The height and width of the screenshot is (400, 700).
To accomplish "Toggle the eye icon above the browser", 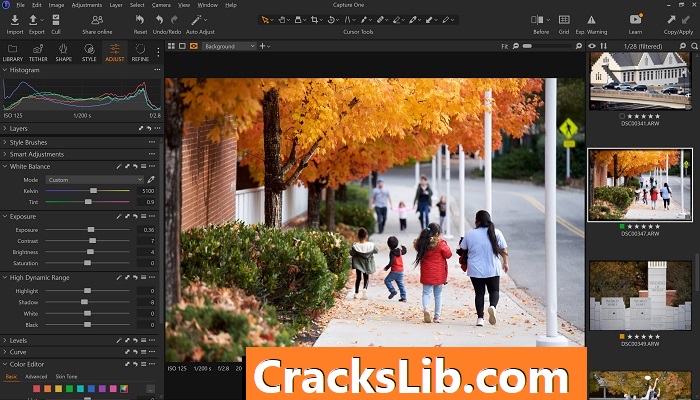I will pos(592,46).
